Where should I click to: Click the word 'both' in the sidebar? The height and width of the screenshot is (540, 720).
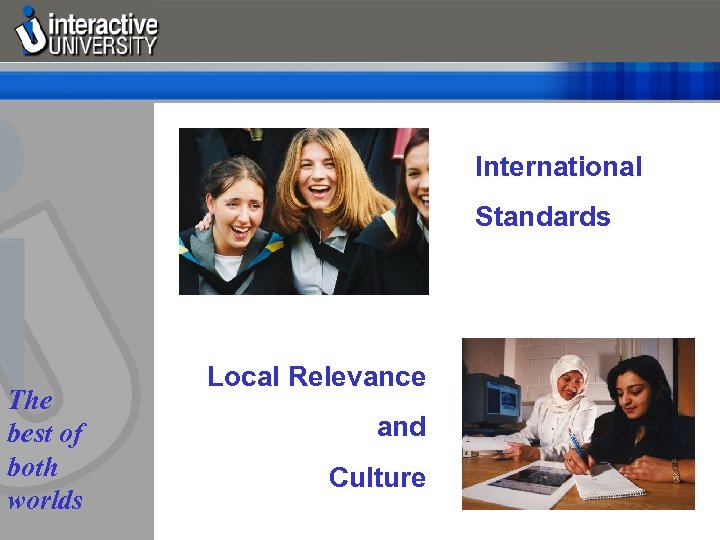[x=33, y=467]
